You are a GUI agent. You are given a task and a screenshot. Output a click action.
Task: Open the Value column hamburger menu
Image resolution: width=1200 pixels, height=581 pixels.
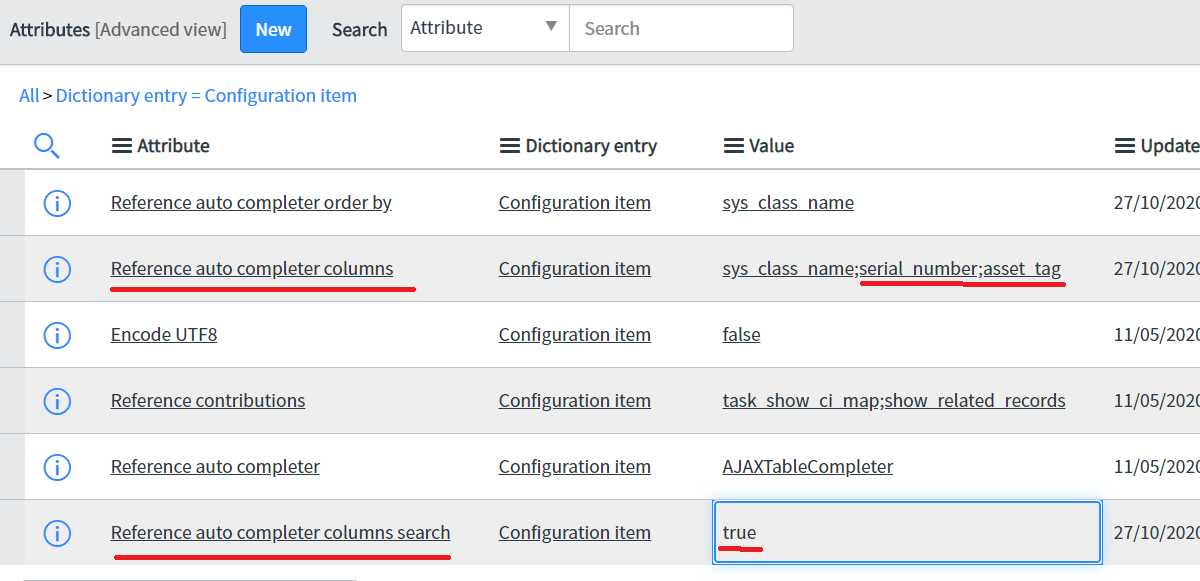731,145
